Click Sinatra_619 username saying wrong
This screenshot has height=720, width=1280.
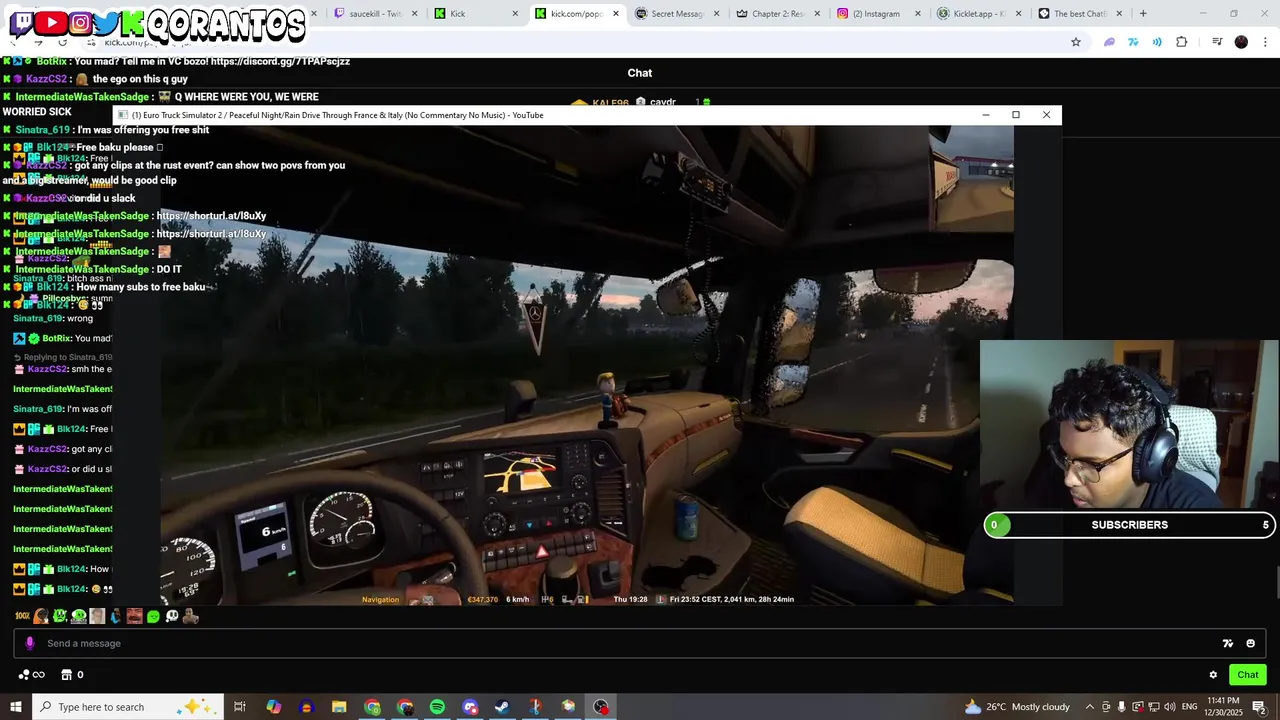coord(38,318)
